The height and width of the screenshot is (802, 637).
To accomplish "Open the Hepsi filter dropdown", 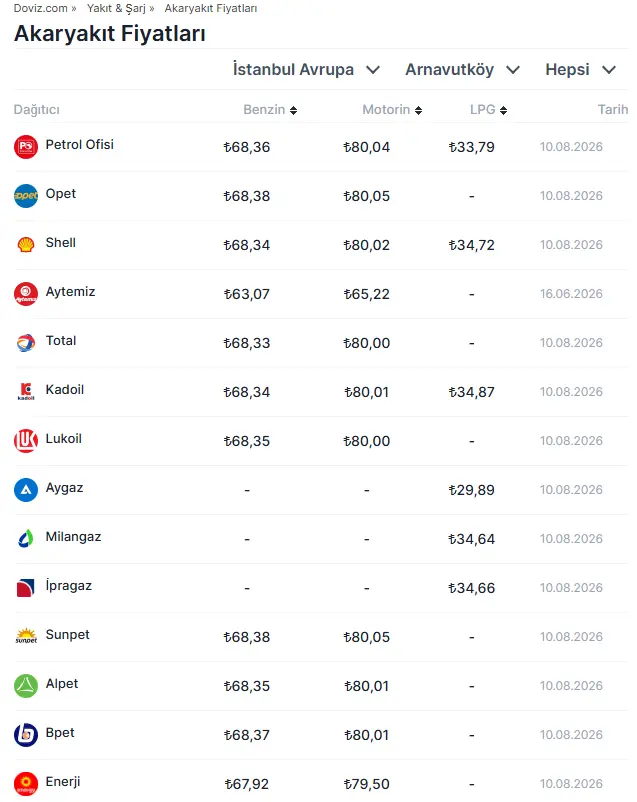I will point(580,70).
